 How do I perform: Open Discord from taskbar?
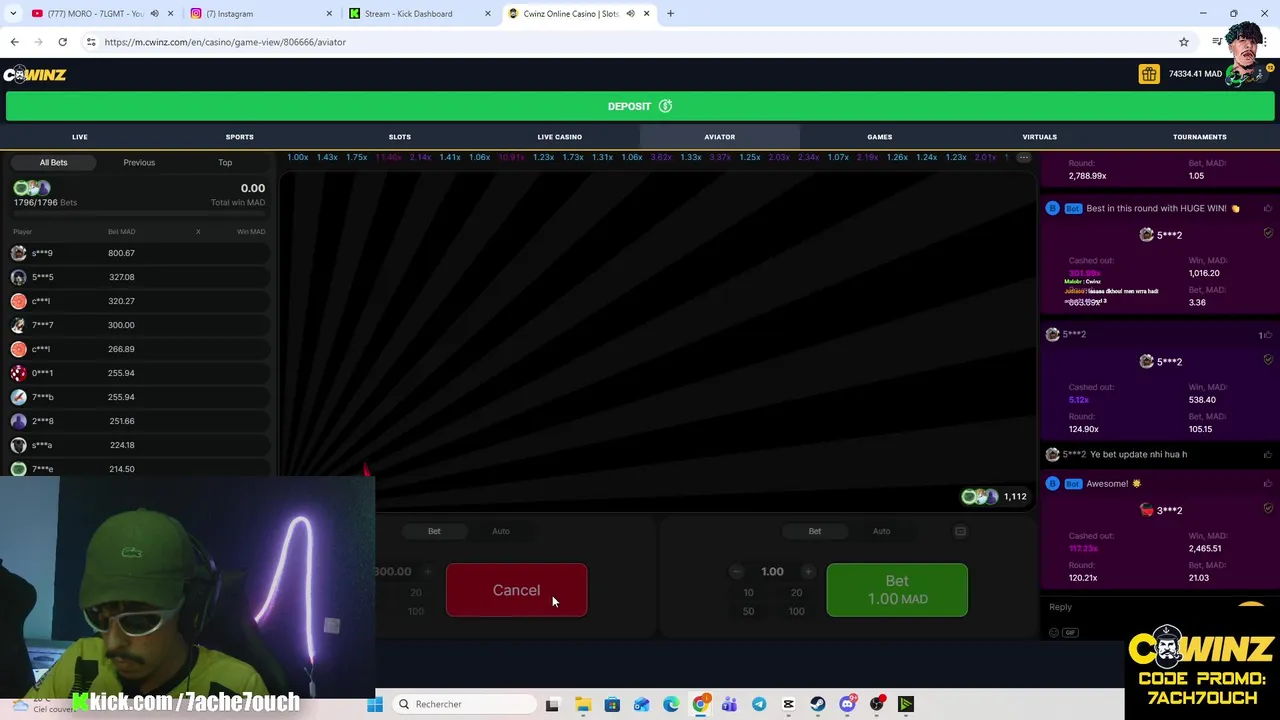(x=847, y=704)
